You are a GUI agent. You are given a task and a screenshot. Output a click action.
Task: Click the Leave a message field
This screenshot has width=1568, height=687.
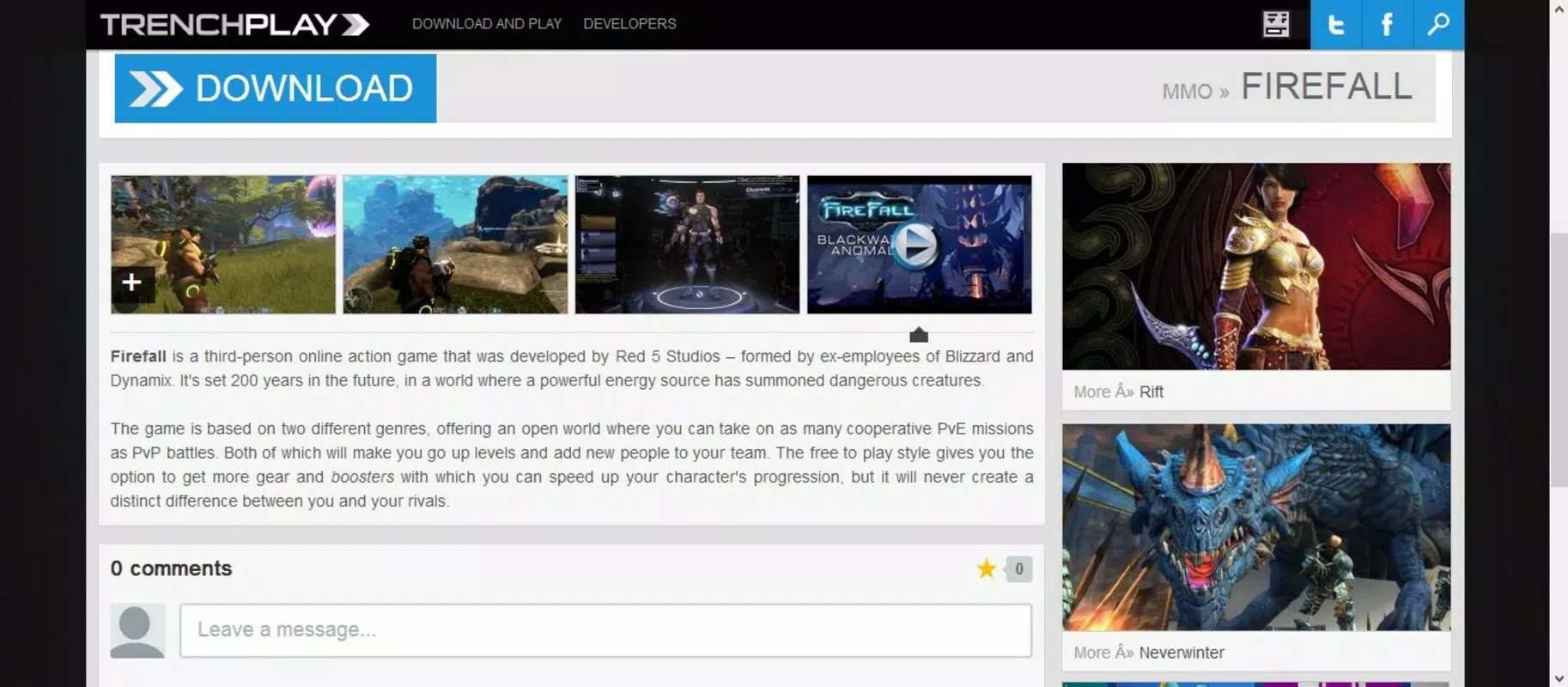pos(605,630)
